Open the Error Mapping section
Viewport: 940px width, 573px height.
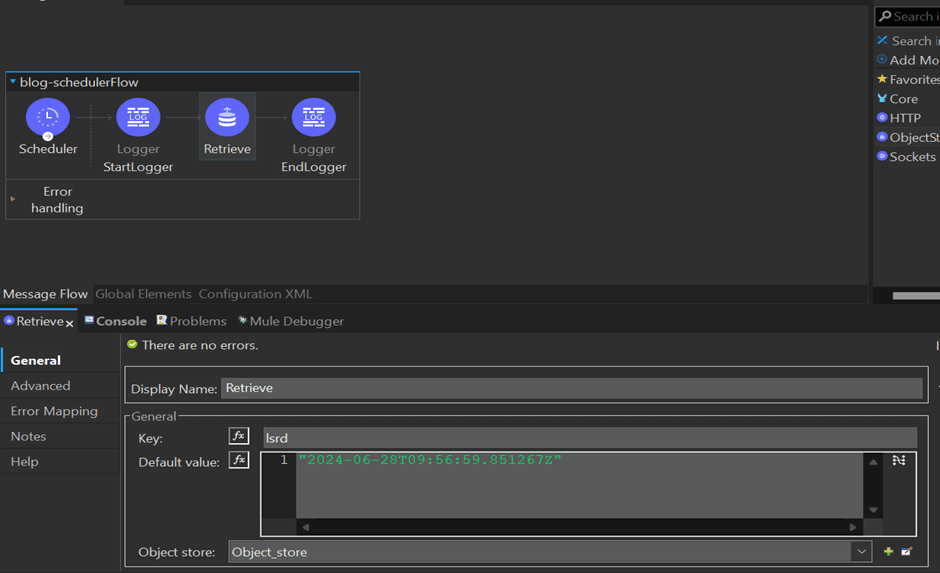(x=54, y=411)
